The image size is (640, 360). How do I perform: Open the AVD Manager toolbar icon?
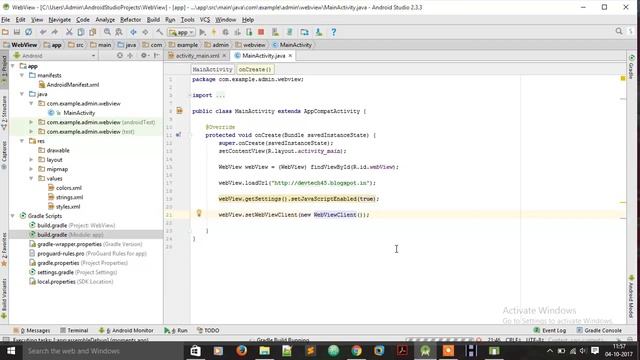(276, 32)
